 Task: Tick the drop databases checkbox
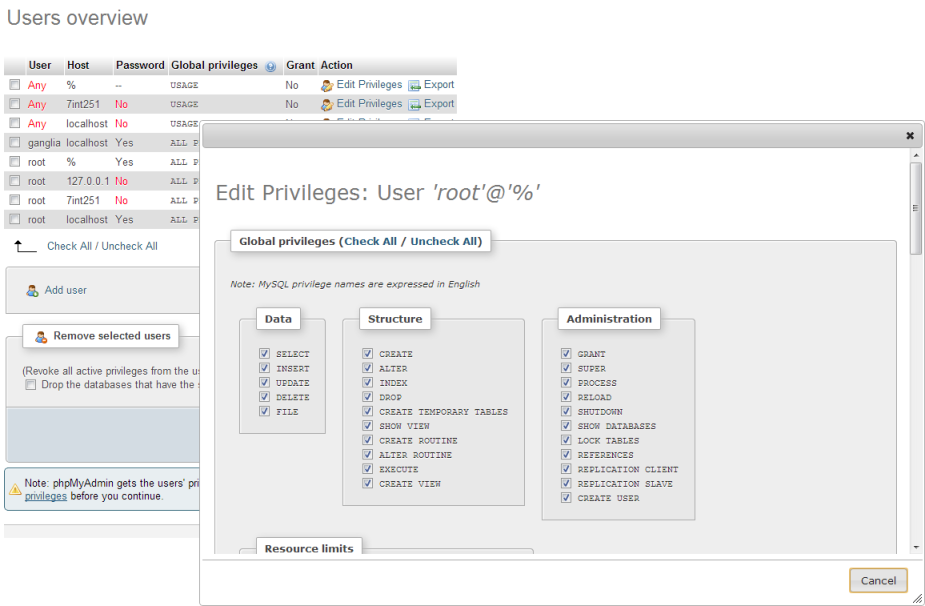pyautogui.click(x=31, y=384)
